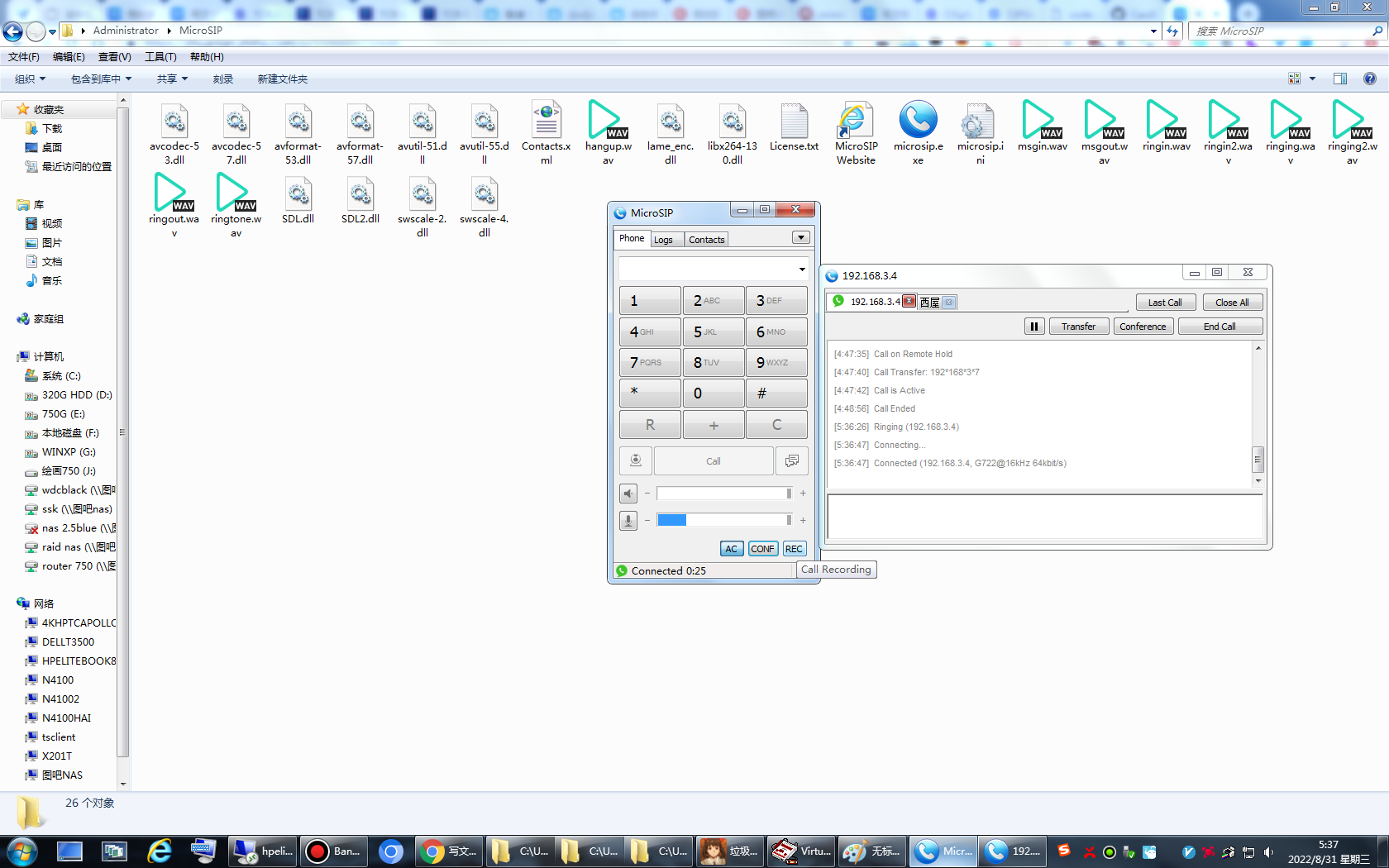Open the Explorer address bar history dropdown
This screenshot has height=868, width=1389.
(1153, 31)
